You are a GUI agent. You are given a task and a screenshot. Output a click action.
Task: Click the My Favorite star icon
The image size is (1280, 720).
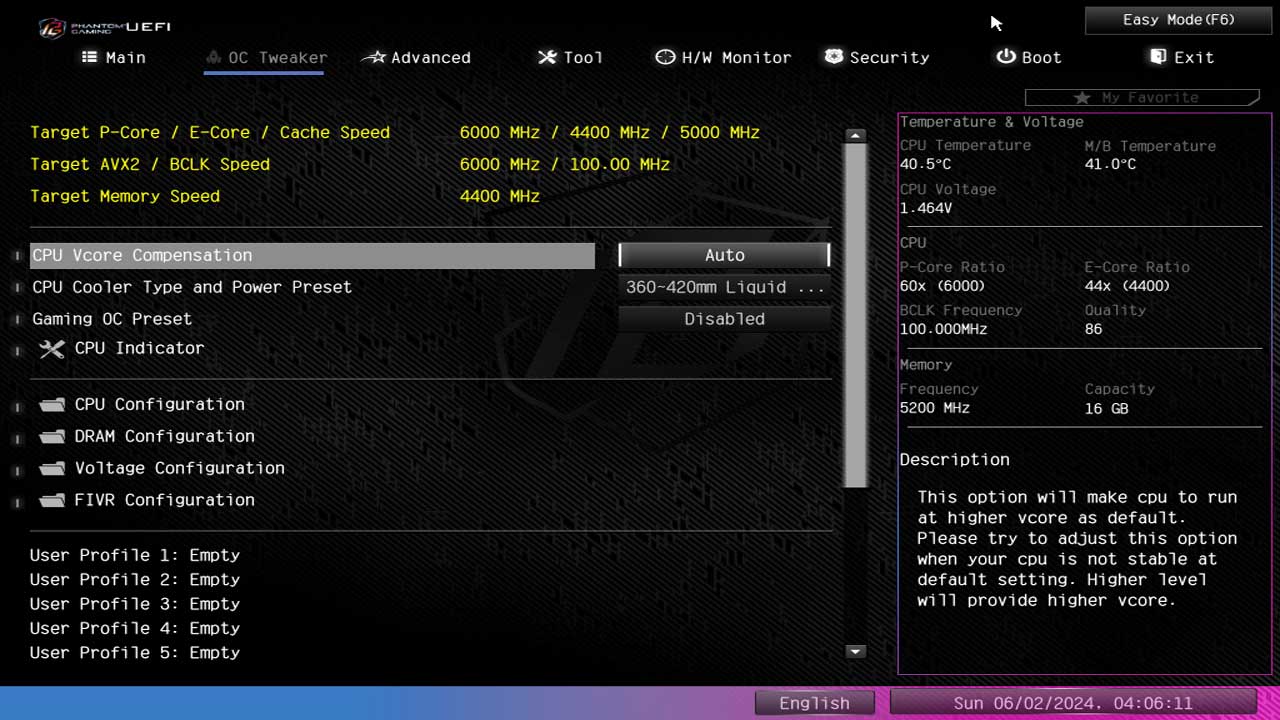pyautogui.click(x=1082, y=98)
